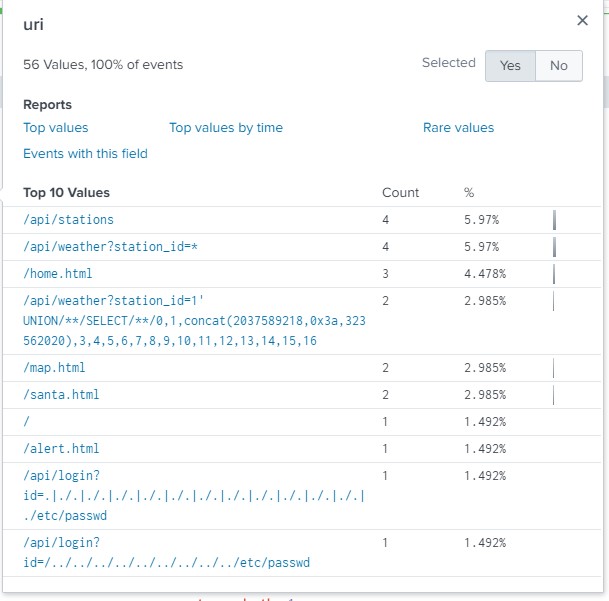Image resolution: width=609 pixels, height=601 pixels.
Task: Filter by /api/stations uri value
Action: pyautogui.click(x=68, y=220)
